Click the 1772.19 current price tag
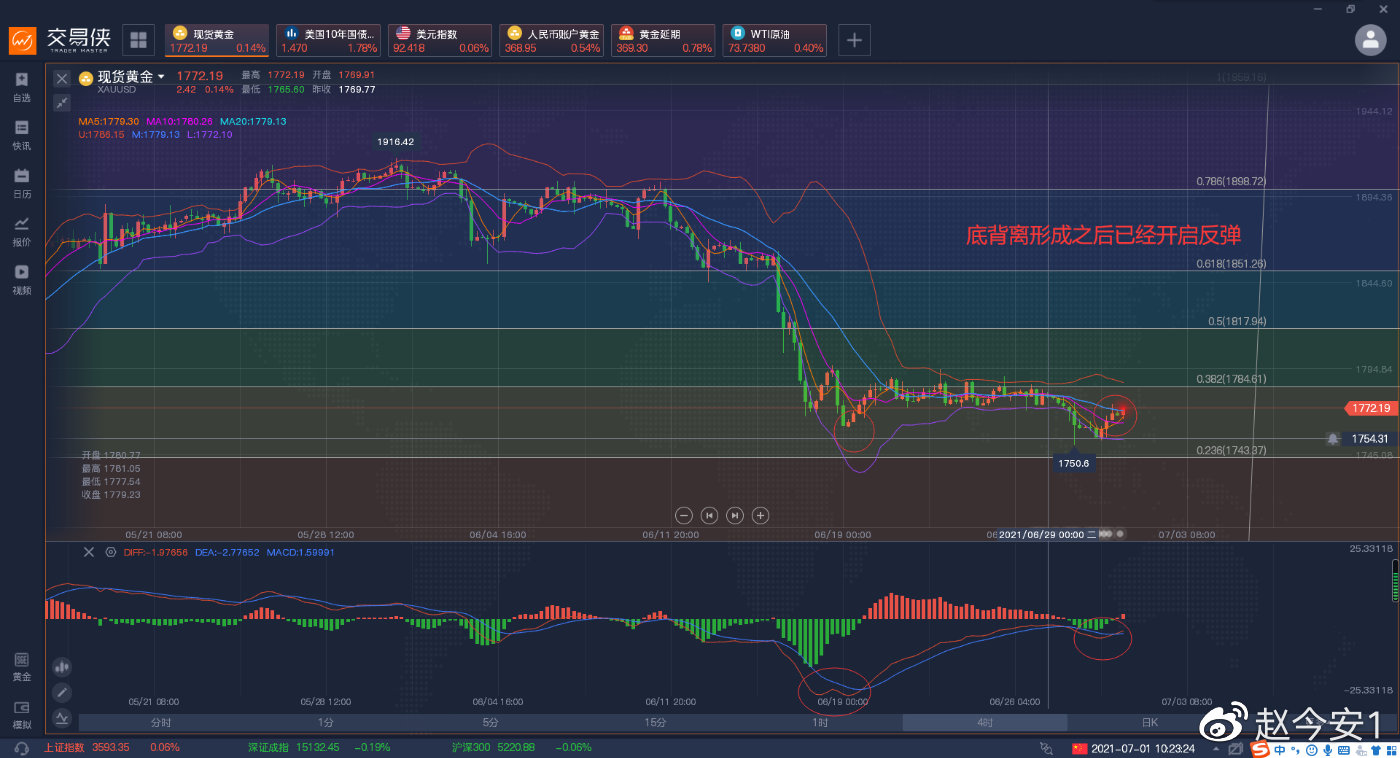 point(1370,408)
